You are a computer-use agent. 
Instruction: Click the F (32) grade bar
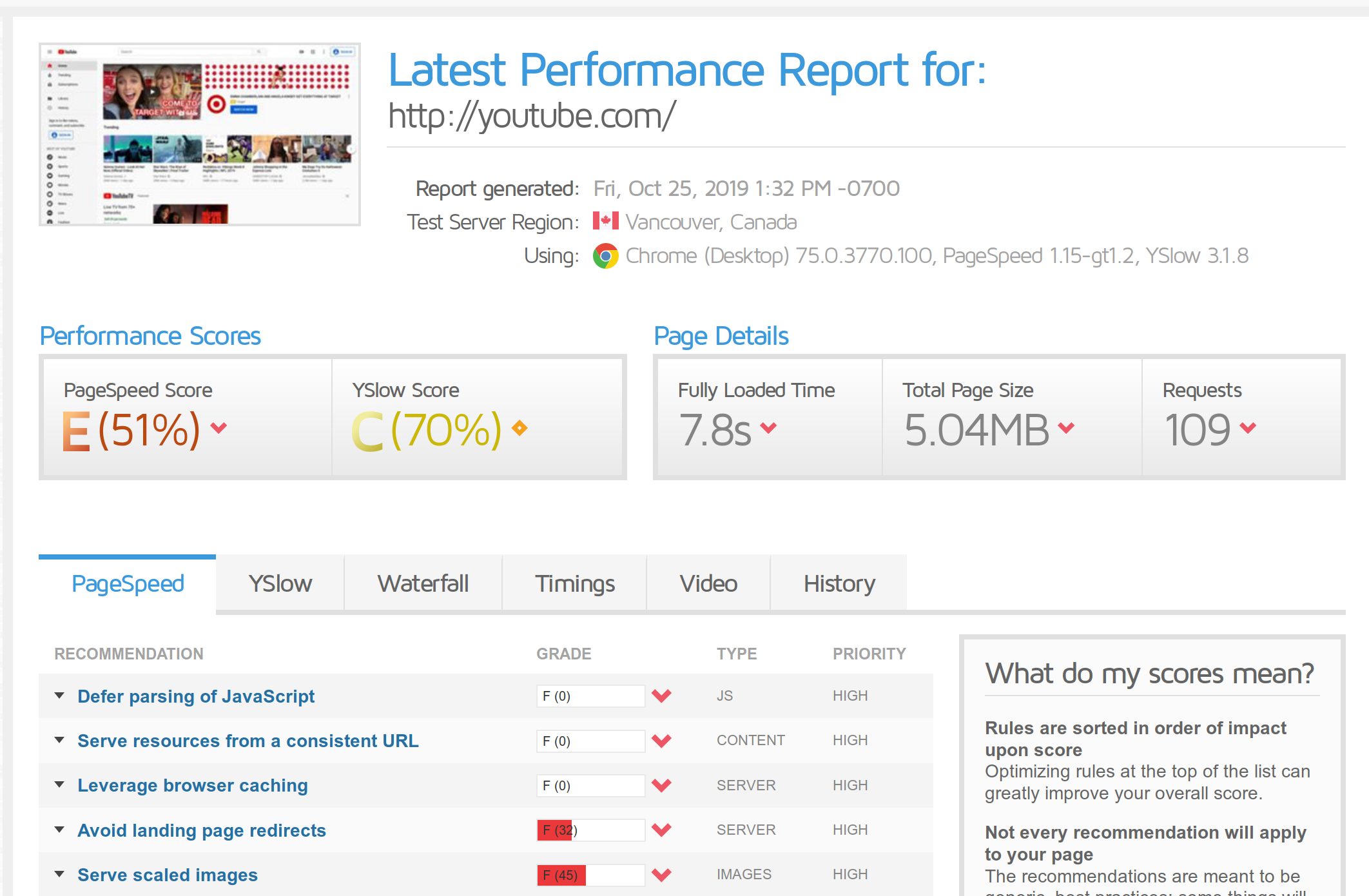point(590,830)
